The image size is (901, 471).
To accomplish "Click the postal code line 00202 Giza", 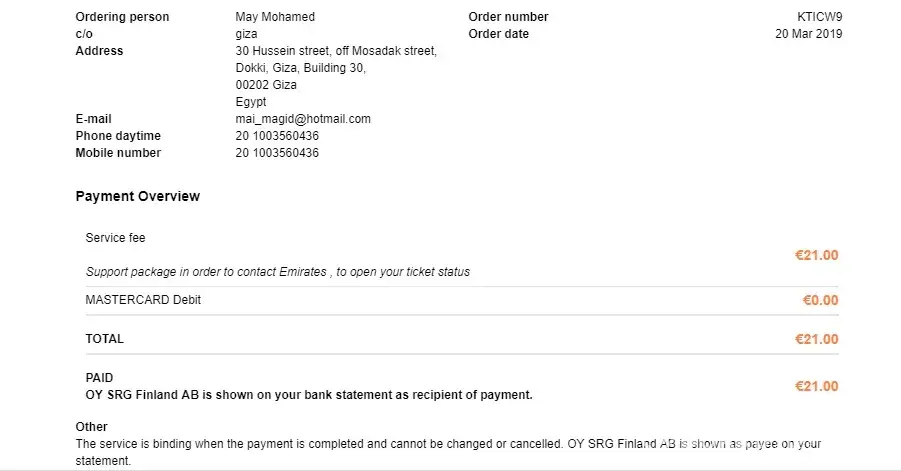I will click(x=266, y=85).
